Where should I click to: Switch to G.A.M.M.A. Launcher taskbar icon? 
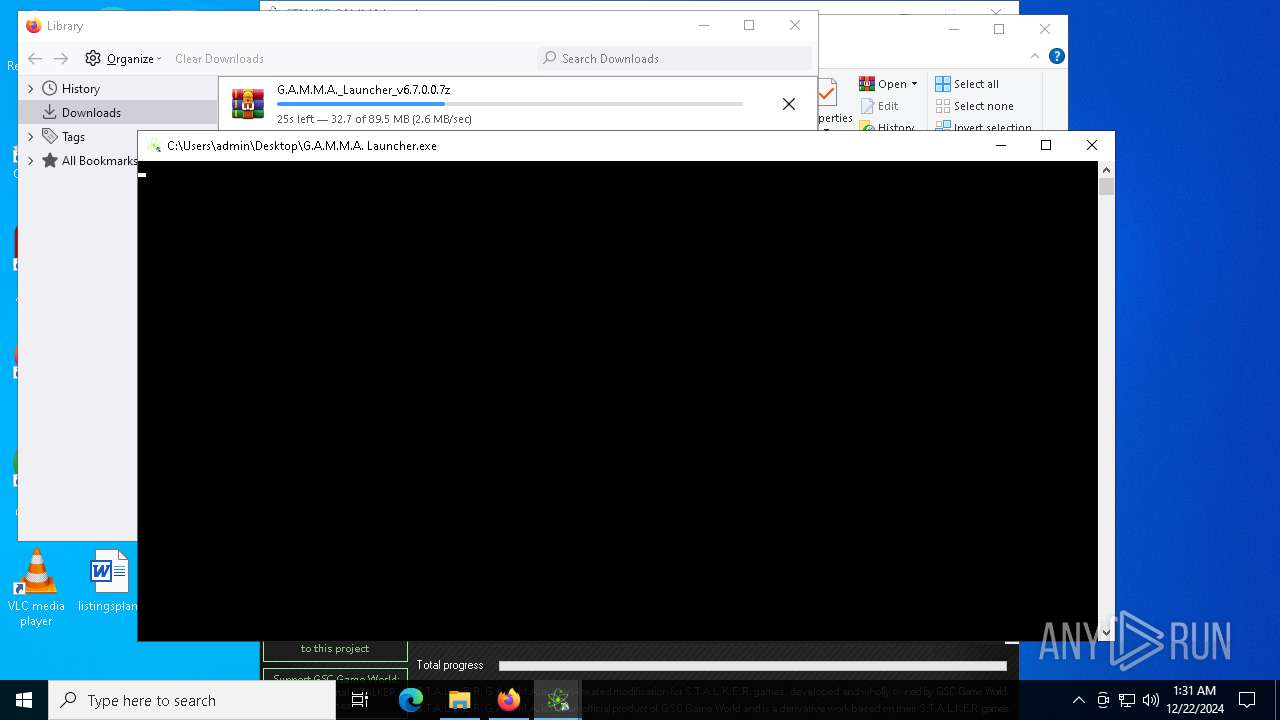[x=558, y=700]
